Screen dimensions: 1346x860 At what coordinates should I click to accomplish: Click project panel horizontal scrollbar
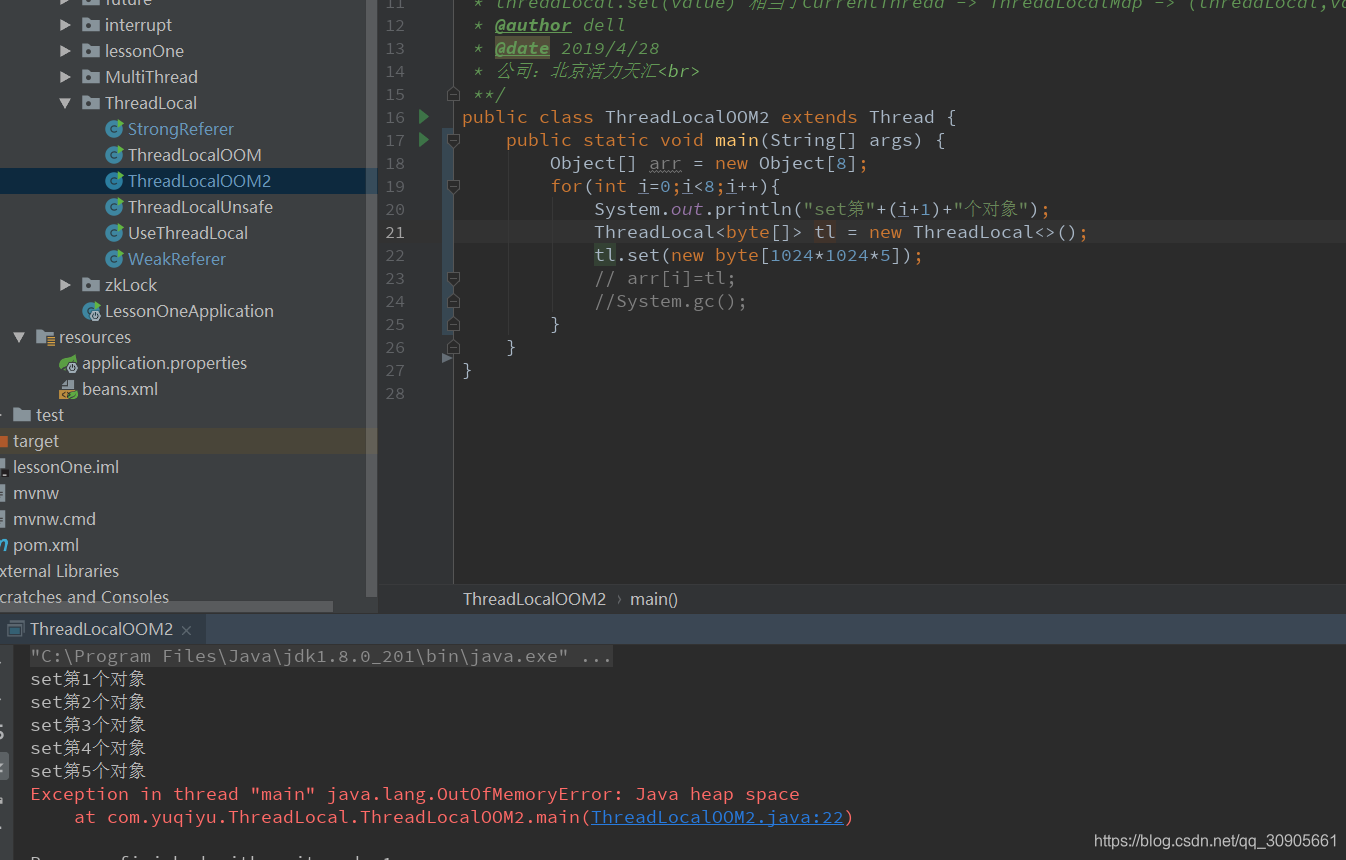[x=166, y=606]
